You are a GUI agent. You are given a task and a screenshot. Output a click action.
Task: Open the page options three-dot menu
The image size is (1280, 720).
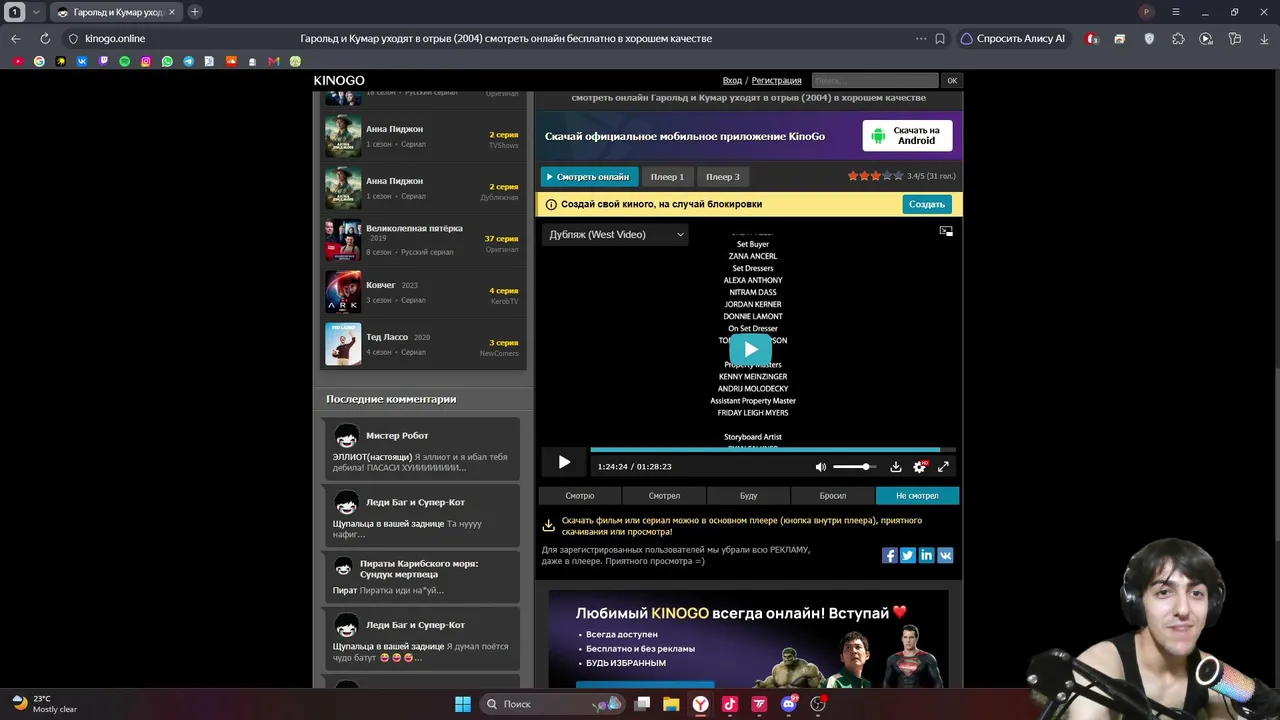(921, 39)
